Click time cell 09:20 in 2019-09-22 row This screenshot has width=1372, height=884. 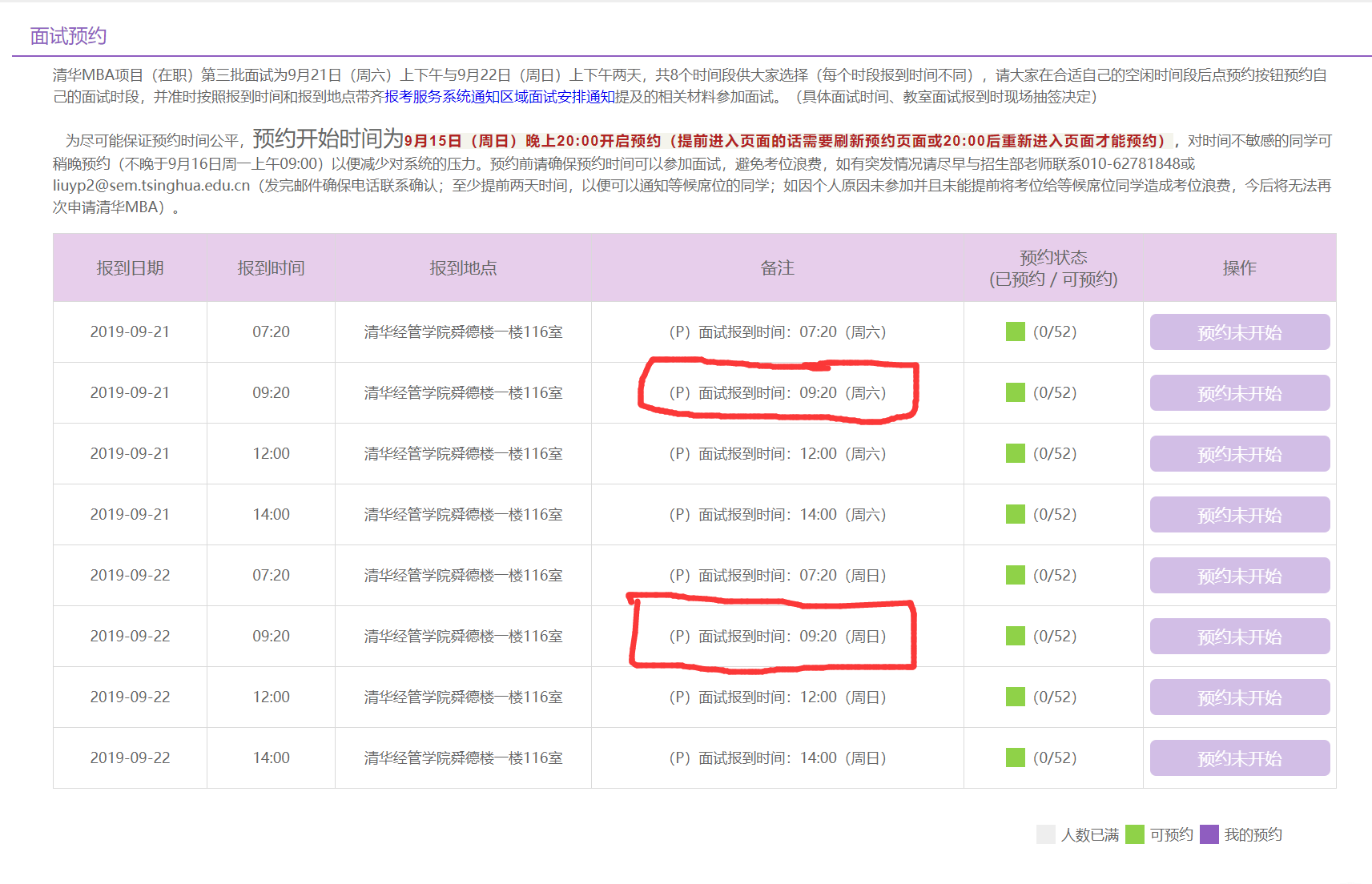coord(271,636)
